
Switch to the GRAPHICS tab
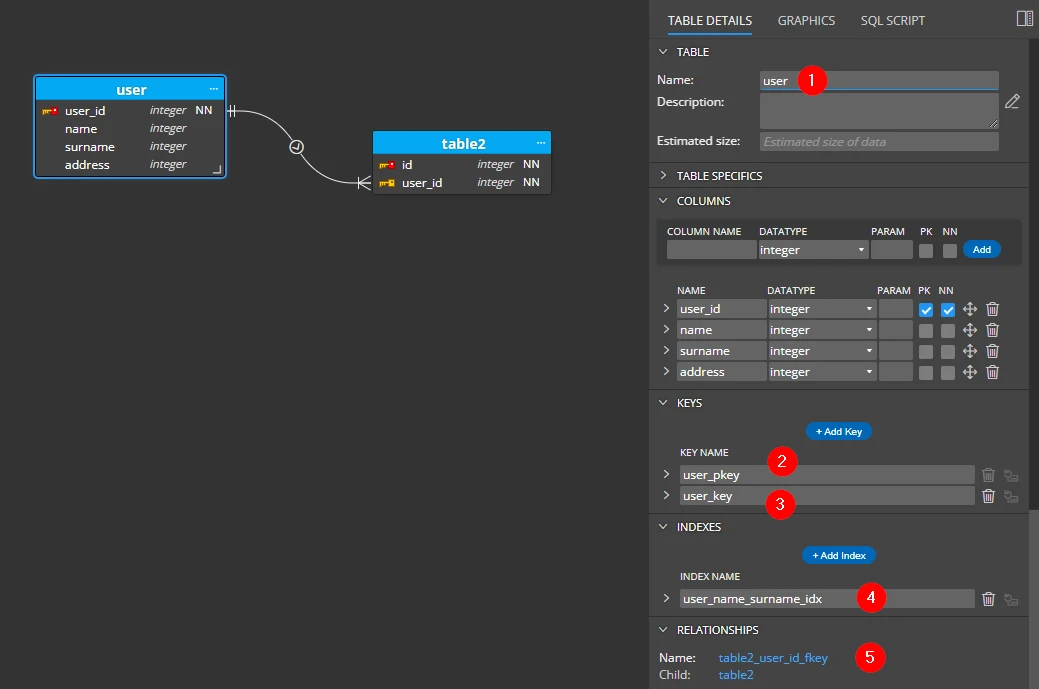click(x=806, y=20)
